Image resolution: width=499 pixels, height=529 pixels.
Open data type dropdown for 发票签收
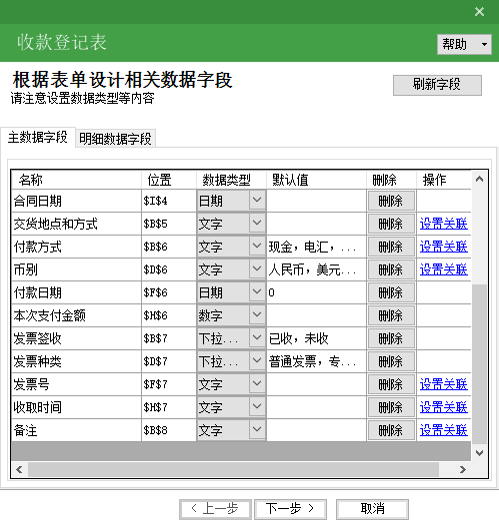click(257, 338)
